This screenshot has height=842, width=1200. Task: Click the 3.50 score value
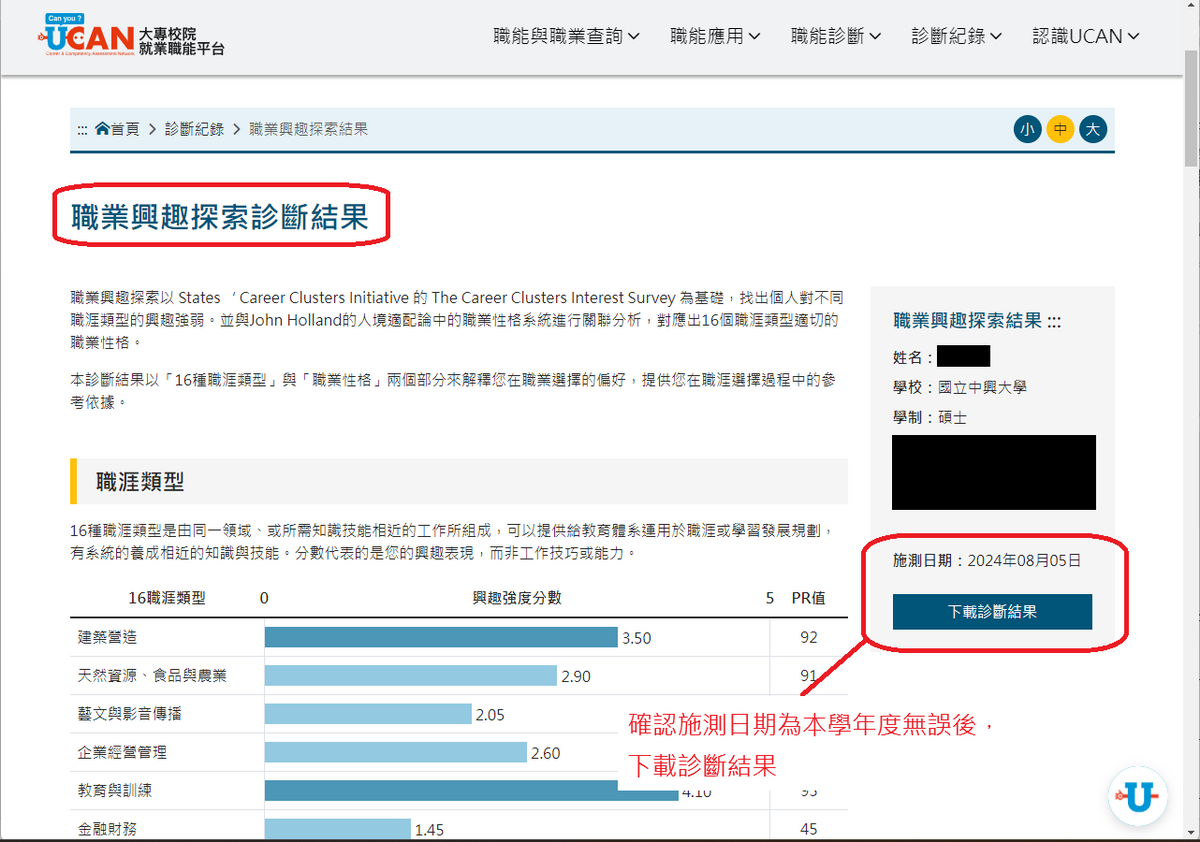click(637, 638)
